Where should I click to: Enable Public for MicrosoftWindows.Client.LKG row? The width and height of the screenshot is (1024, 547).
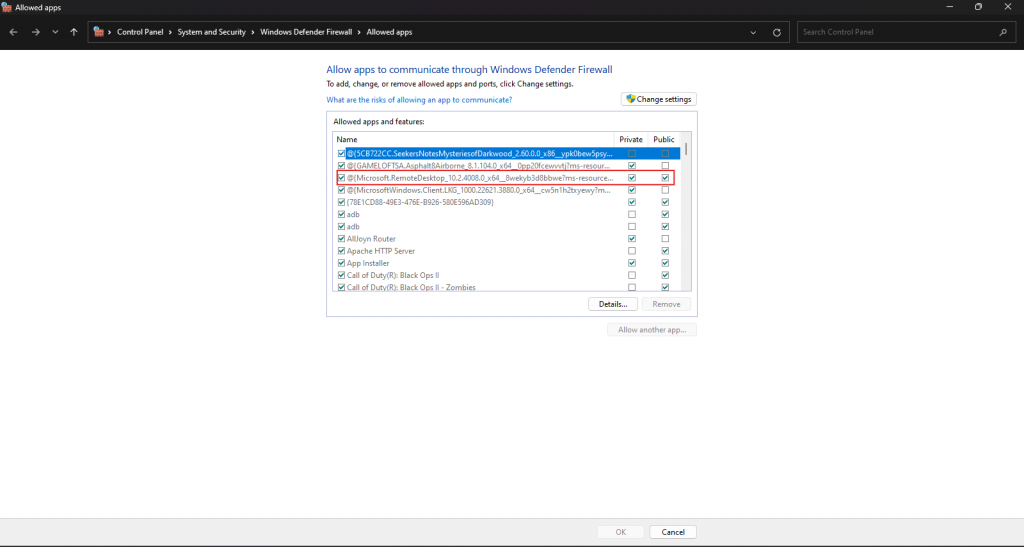pos(665,190)
